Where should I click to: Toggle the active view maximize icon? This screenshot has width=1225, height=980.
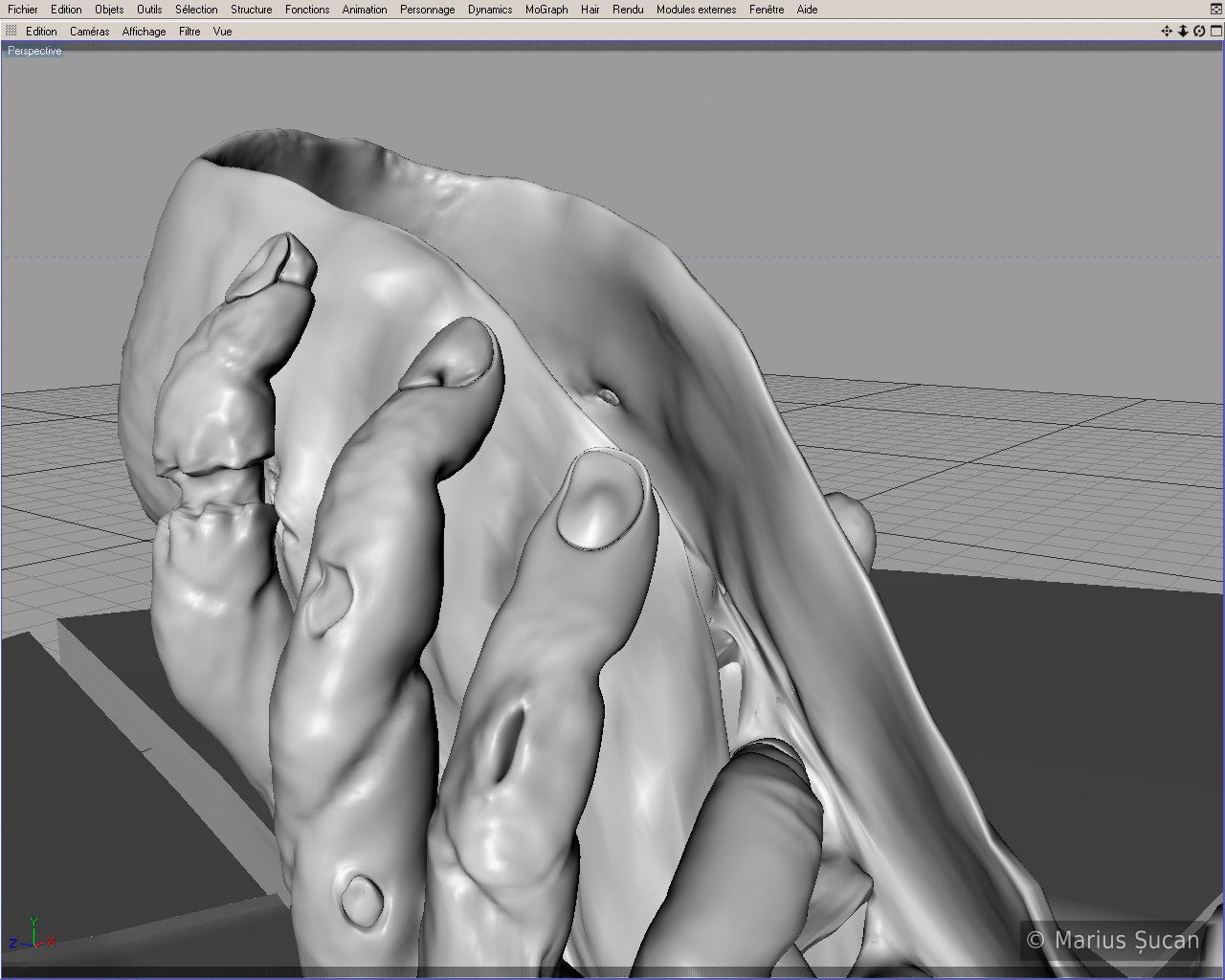[x=1215, y=32]
